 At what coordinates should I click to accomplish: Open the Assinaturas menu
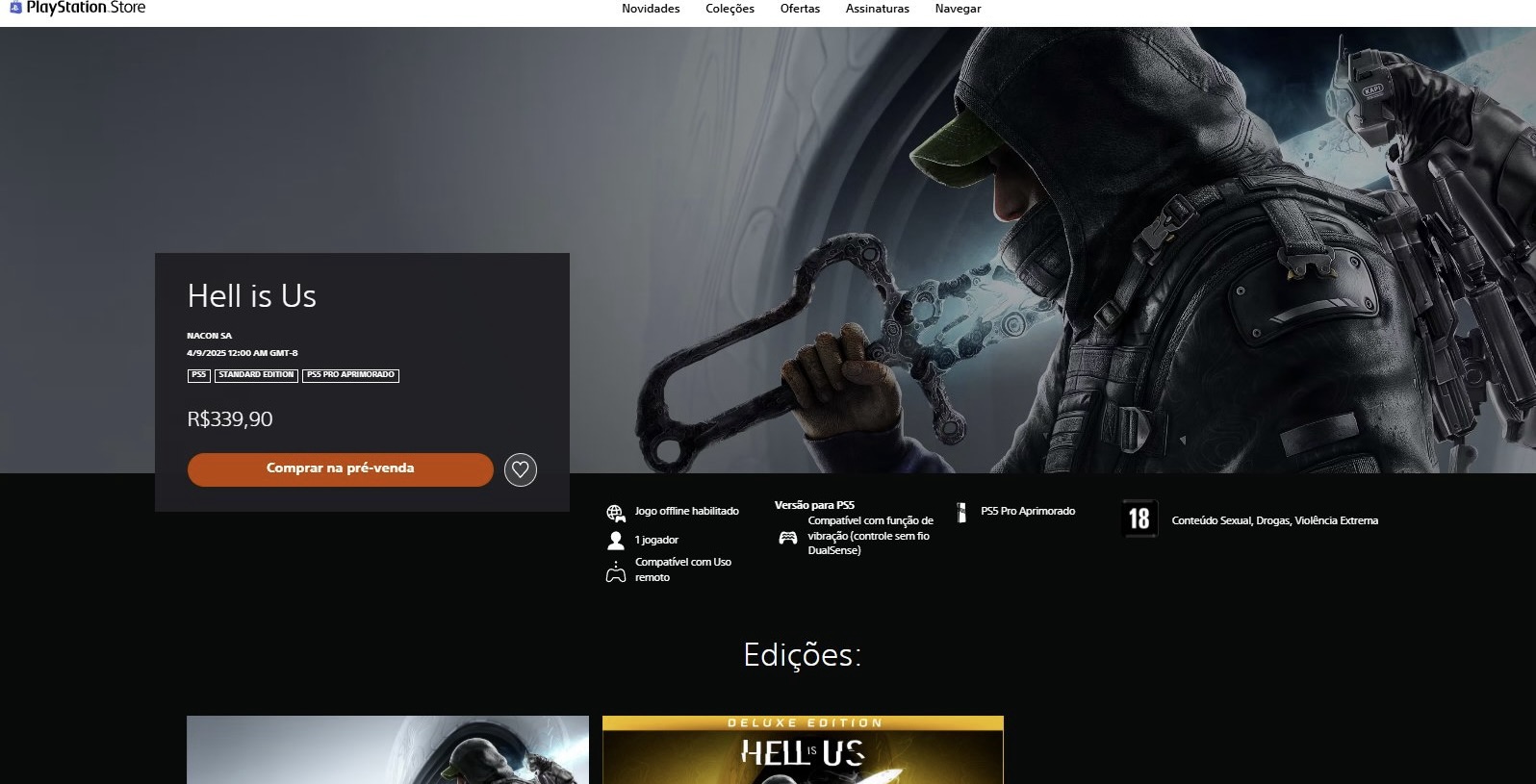pyautogui.click(x=878, y=9)
